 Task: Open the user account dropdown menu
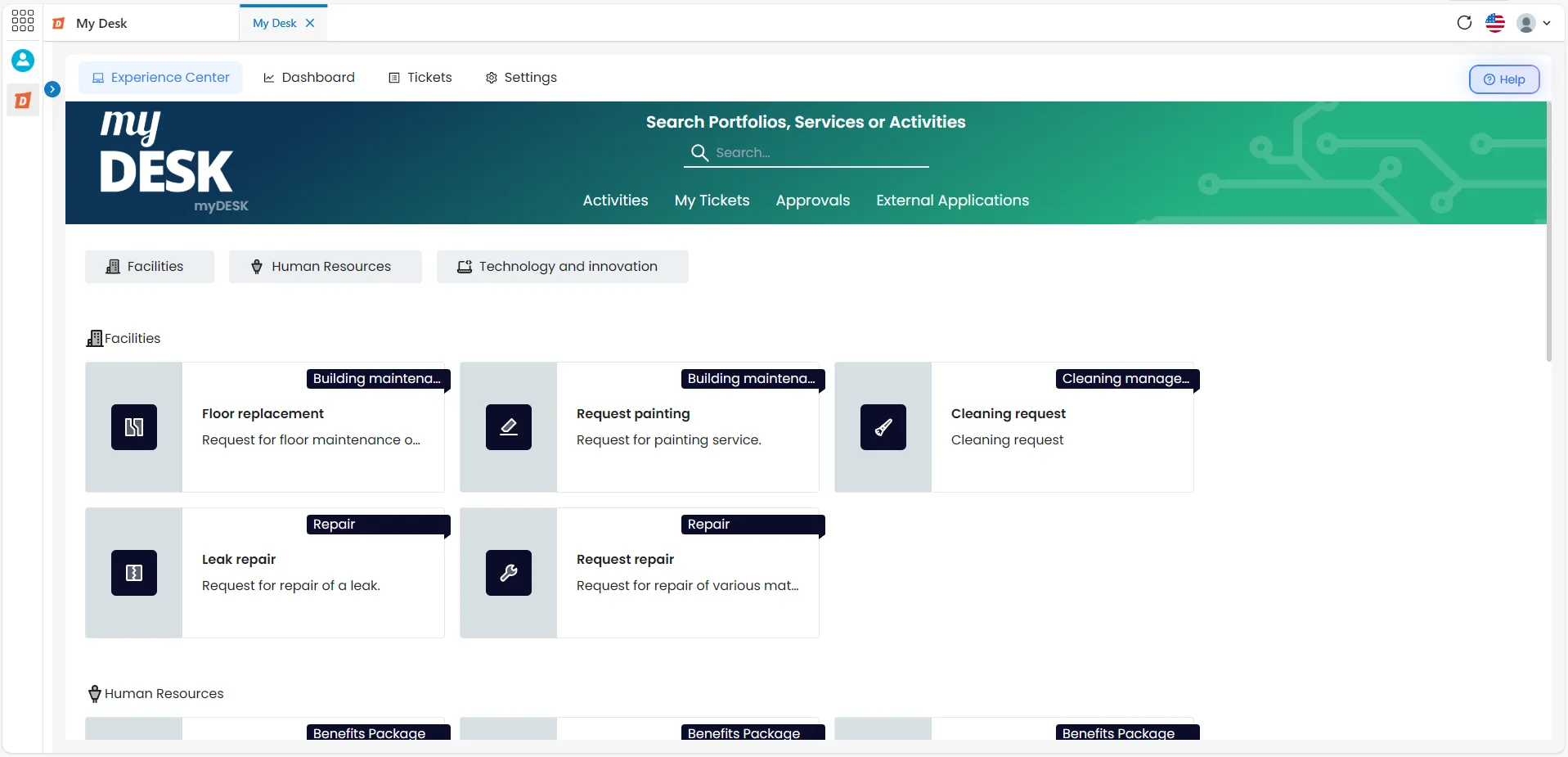point(1534,23)
